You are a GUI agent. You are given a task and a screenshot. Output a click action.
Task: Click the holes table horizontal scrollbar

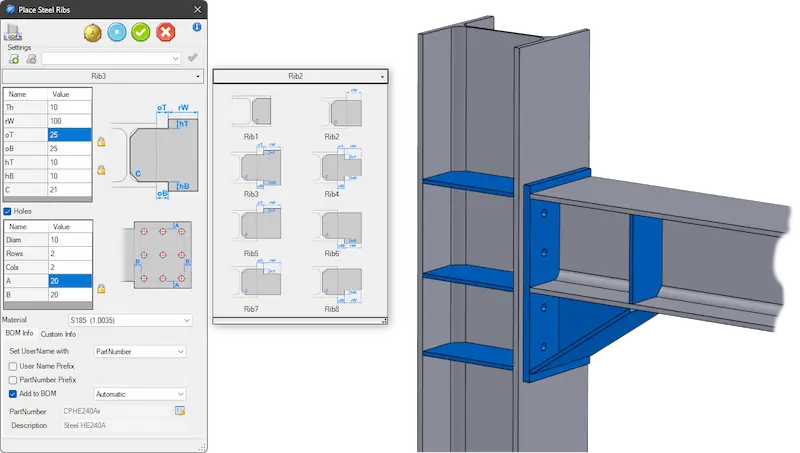tap(48, 306)
